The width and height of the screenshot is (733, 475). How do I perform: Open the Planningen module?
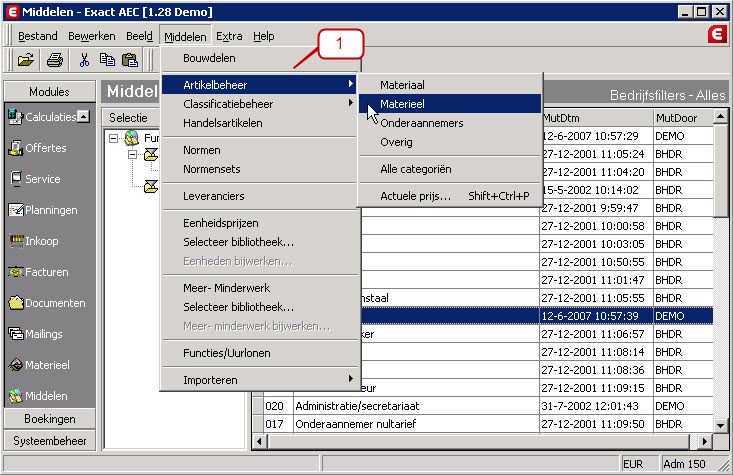click(43, 210)
